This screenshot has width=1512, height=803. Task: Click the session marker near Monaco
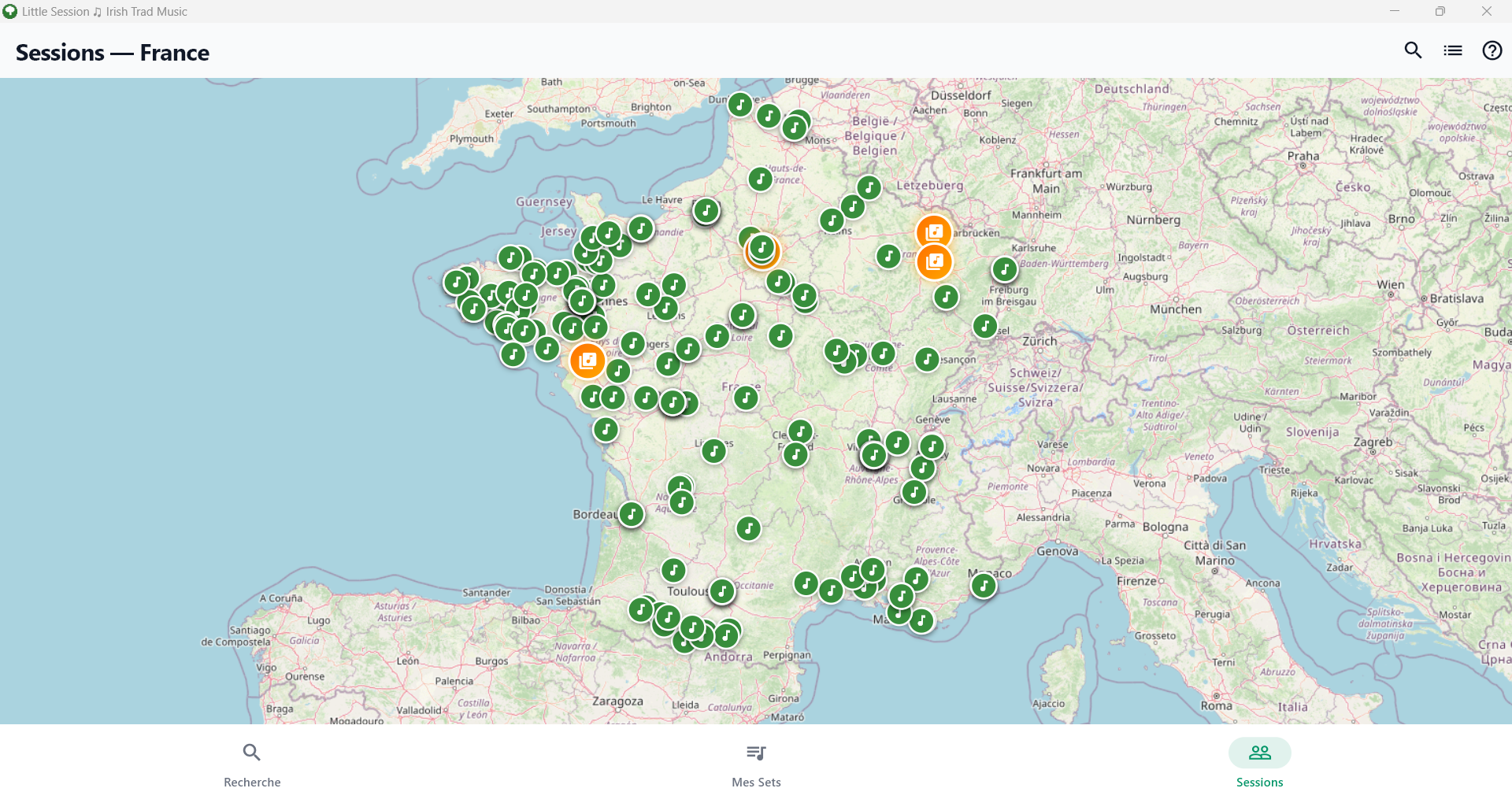983,585
